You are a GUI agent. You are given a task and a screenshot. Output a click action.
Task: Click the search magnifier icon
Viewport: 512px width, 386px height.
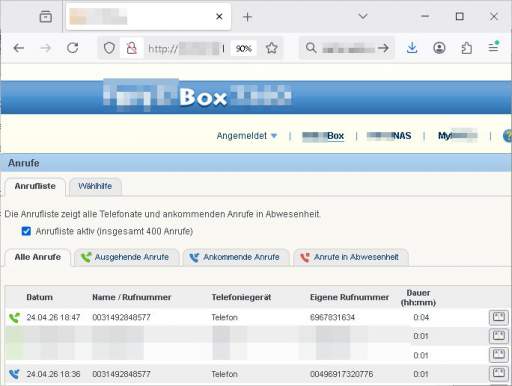click(x=311, y=48)
